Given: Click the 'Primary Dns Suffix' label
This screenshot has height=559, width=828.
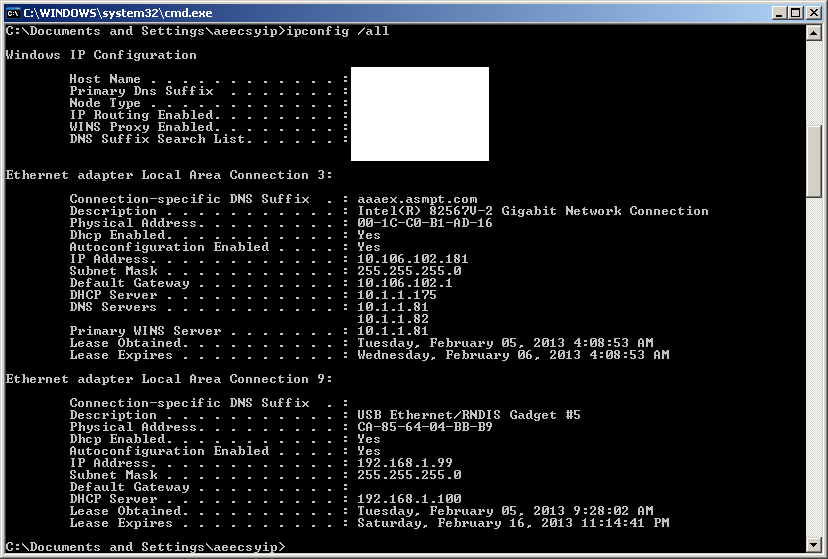Looking at the screenshot, I should 142,91.
